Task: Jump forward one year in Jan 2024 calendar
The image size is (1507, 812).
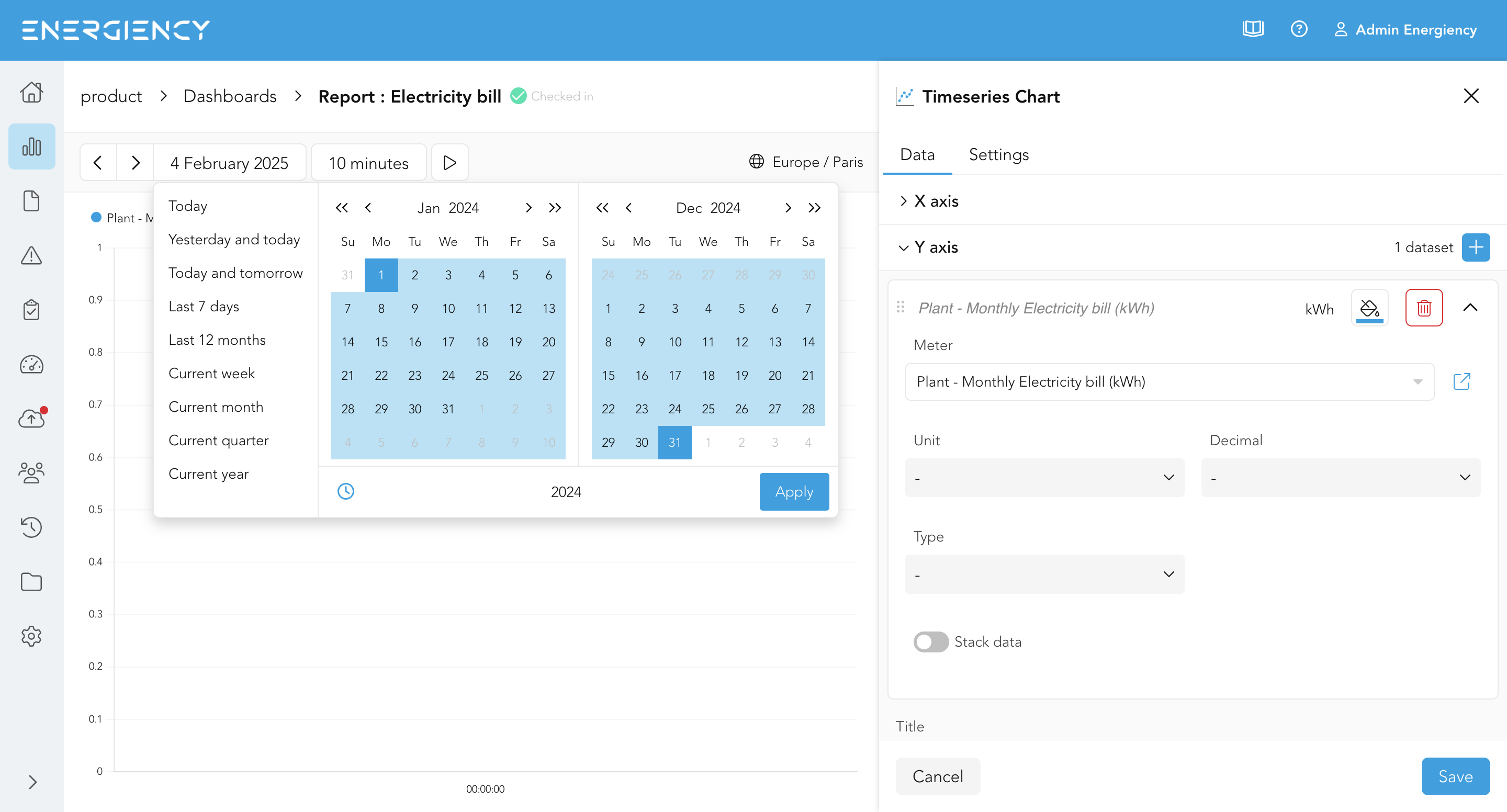Action: click(x=555, y=208)
